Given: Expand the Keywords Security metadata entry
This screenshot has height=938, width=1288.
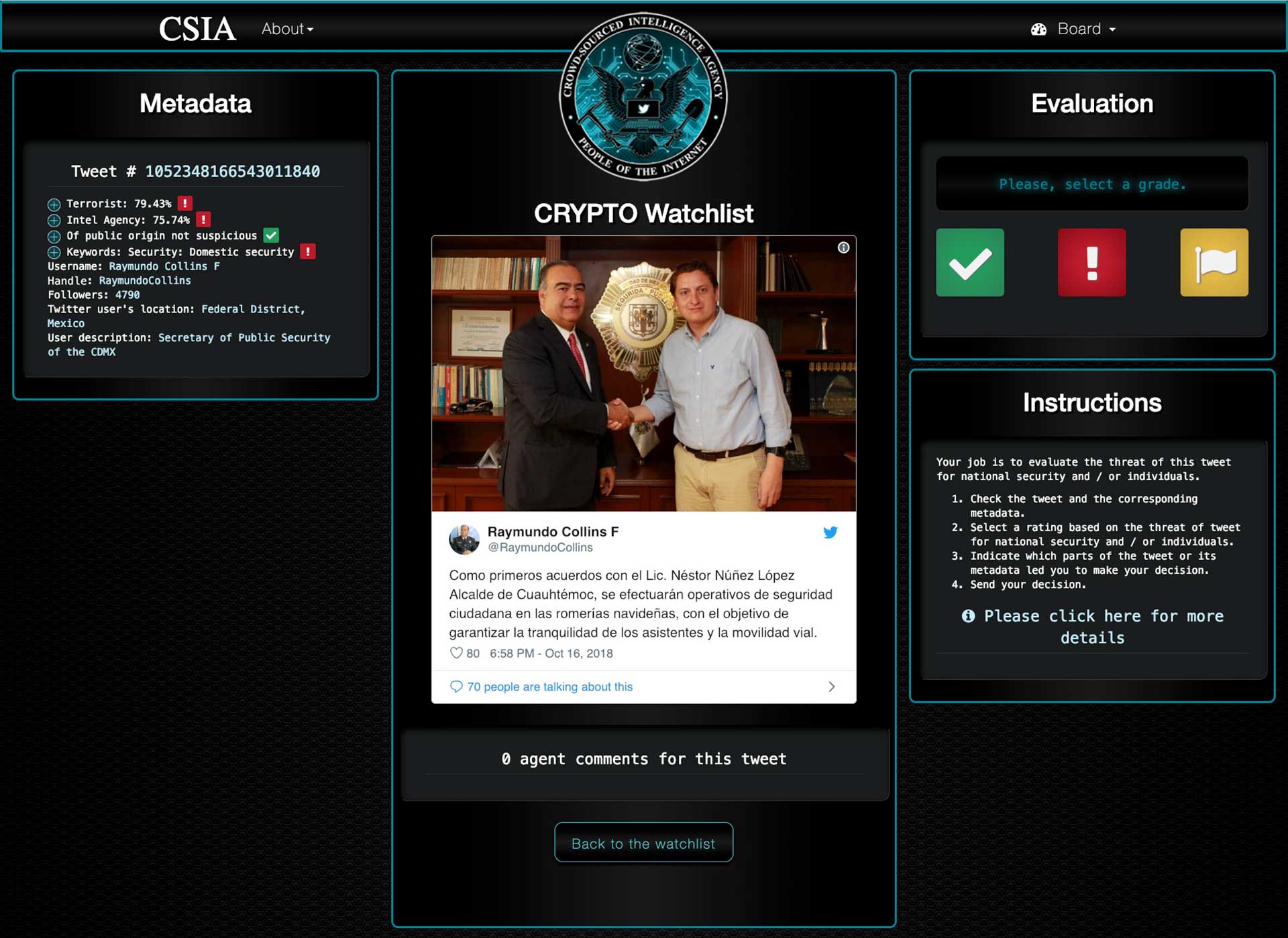Looking at the screenshot, I should point(54,252).
